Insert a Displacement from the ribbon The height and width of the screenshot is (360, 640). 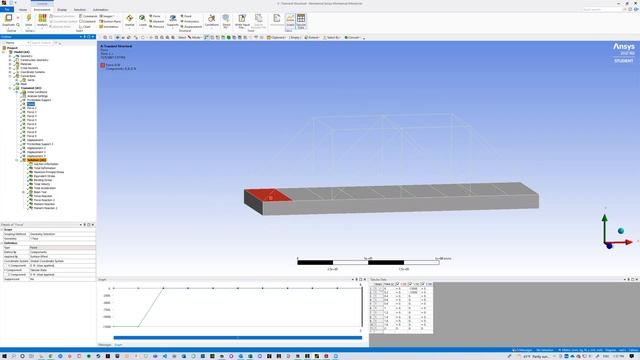pos(191,27)
